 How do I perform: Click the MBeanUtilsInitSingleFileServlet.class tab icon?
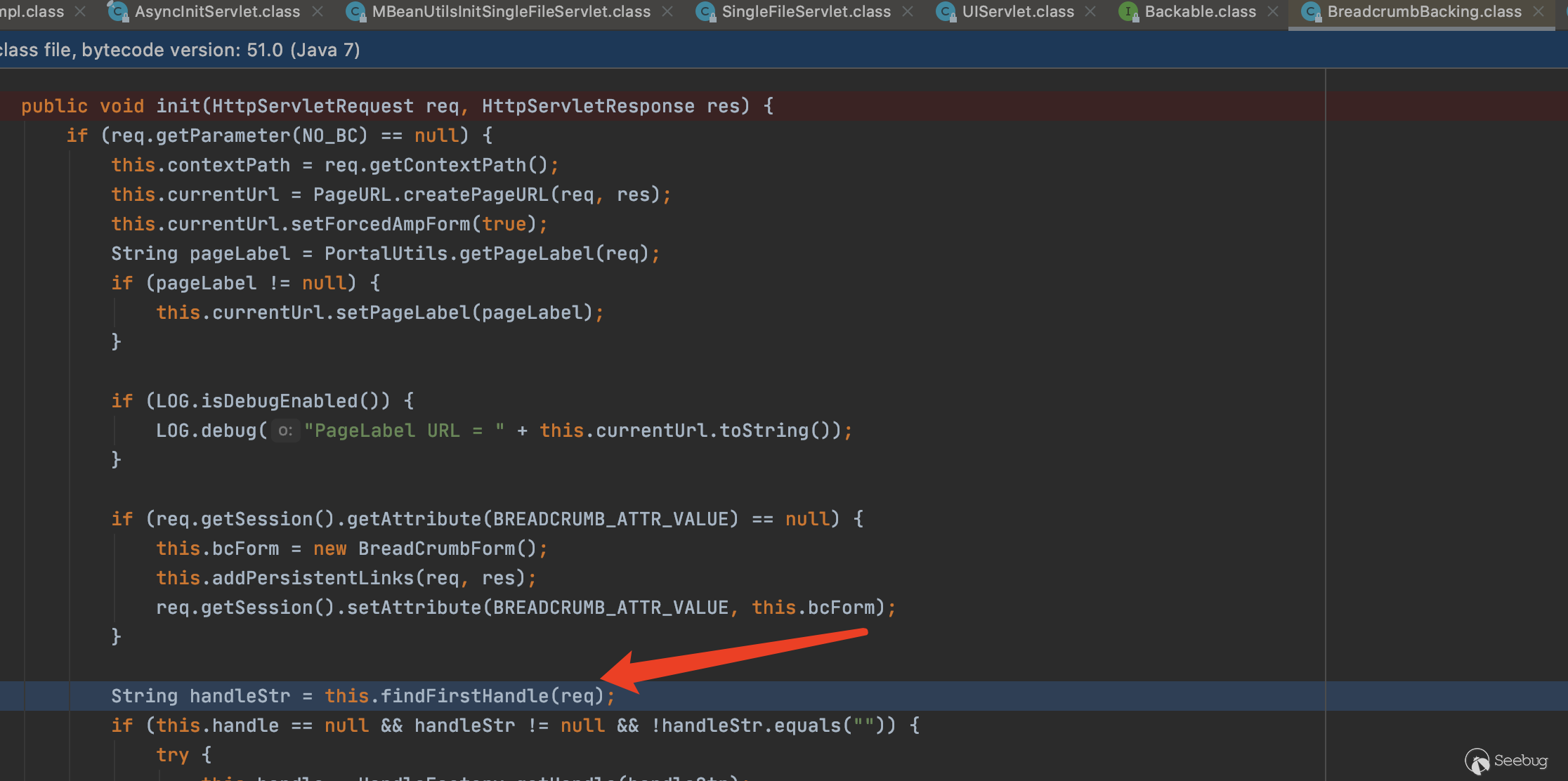pyautogui.click(x=355, y=11)
